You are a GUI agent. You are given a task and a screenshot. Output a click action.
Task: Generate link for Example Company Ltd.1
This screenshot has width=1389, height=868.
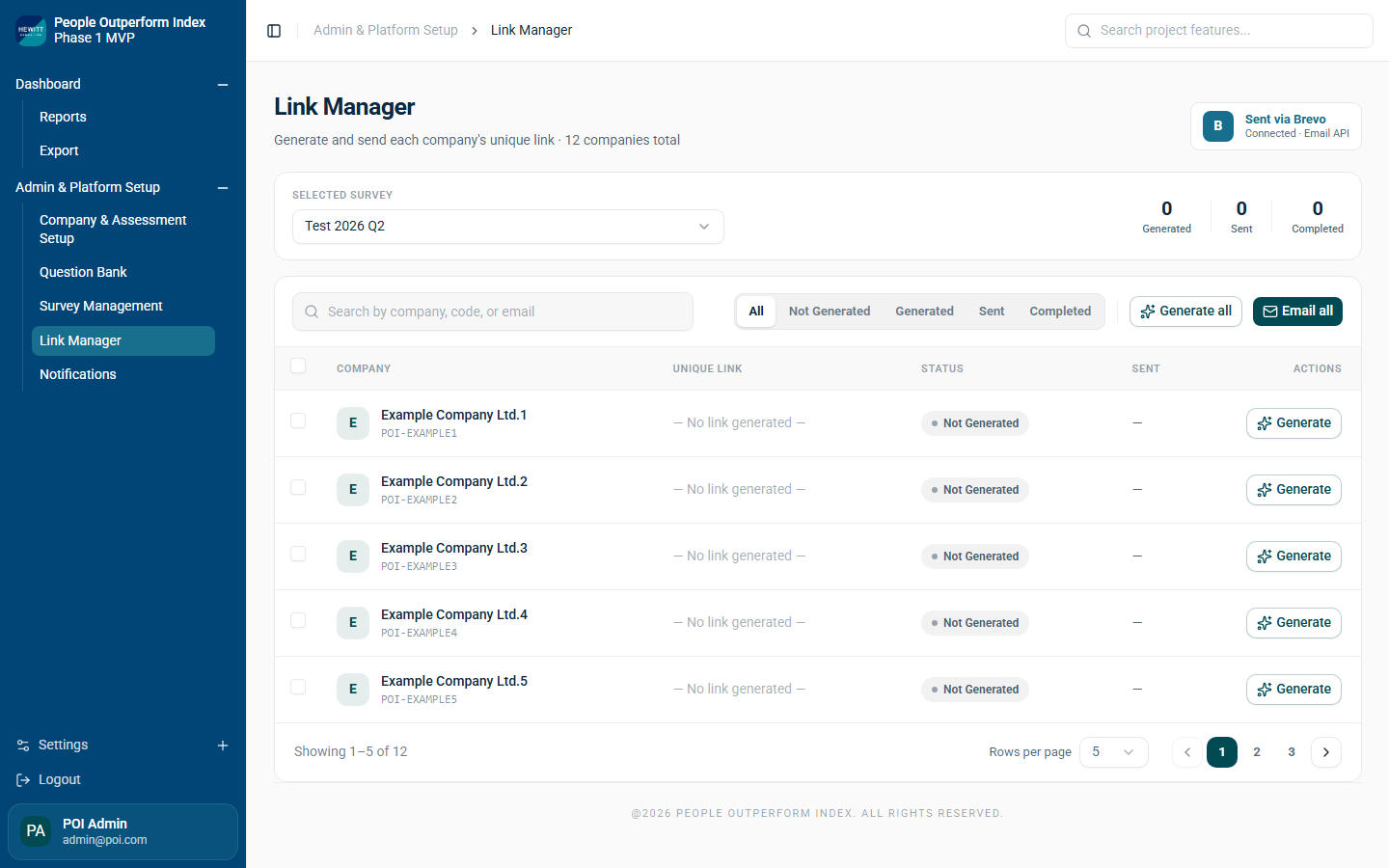click(x=1294, y=423)
